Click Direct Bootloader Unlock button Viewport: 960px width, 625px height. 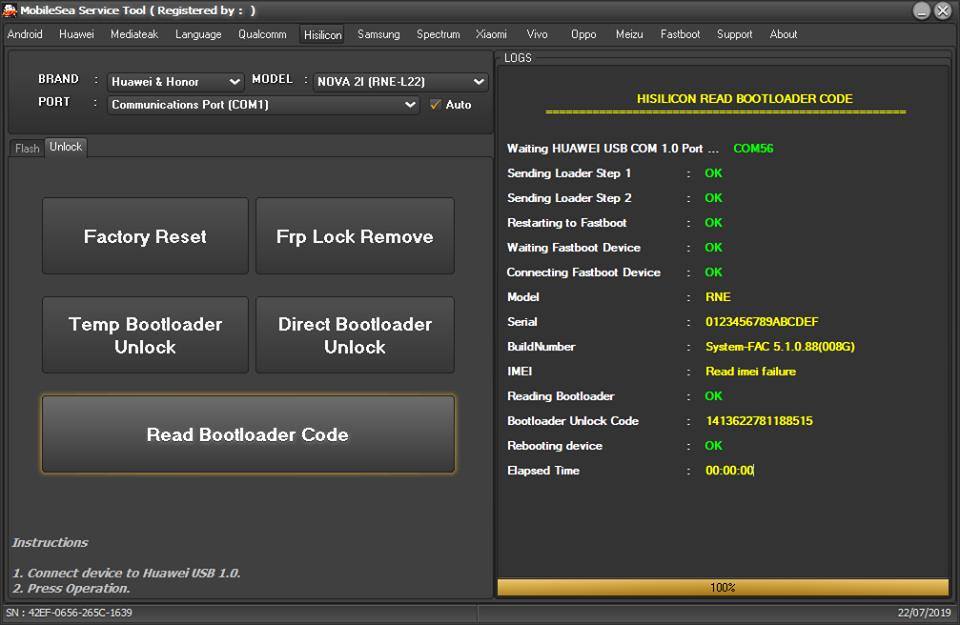pos(355,335)
